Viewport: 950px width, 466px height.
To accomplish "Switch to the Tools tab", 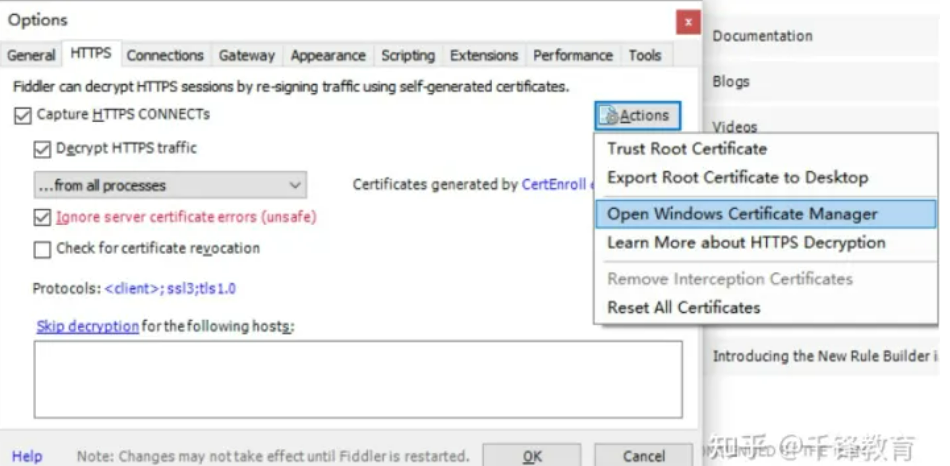I will (x=645, y=55).
